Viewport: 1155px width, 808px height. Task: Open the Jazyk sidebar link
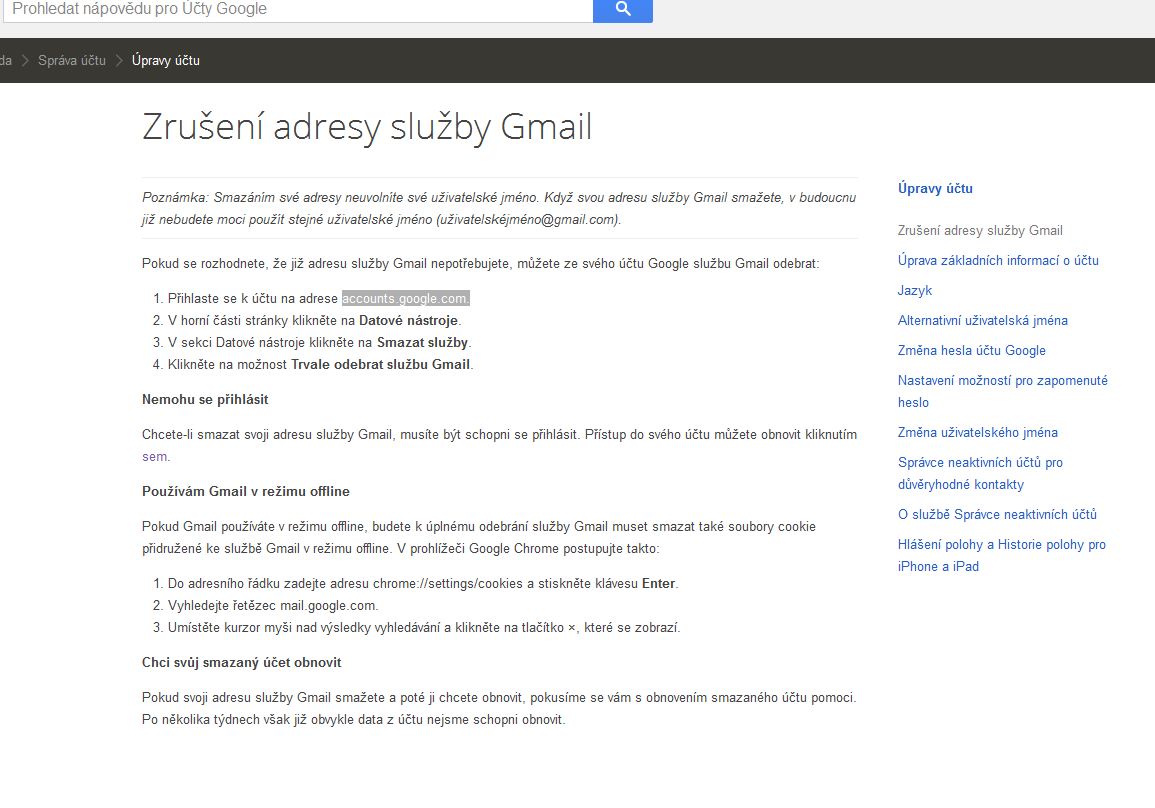[914, 290]
